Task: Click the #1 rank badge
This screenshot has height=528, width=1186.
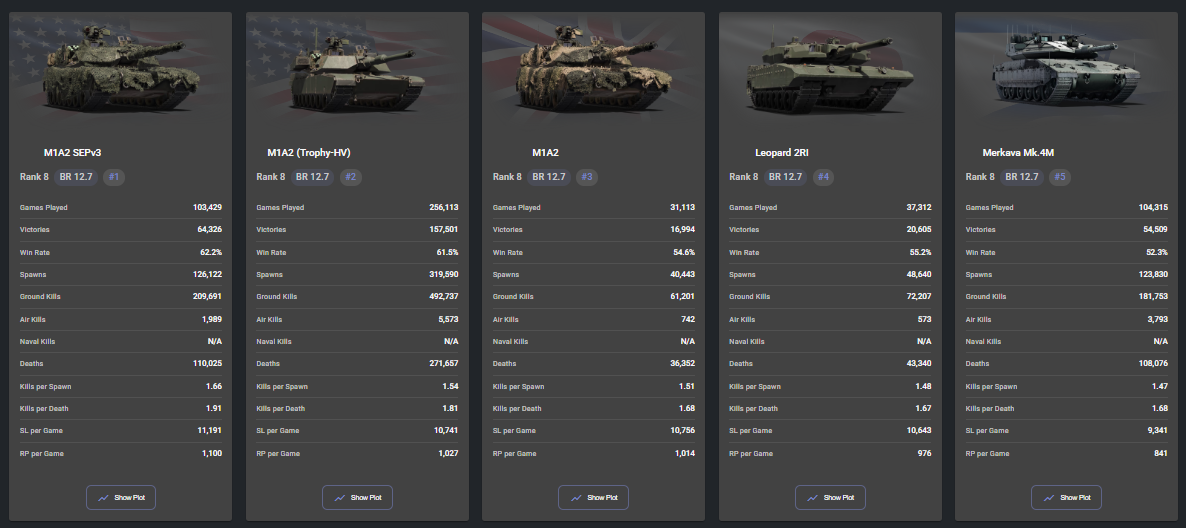Action: point(113,177)
